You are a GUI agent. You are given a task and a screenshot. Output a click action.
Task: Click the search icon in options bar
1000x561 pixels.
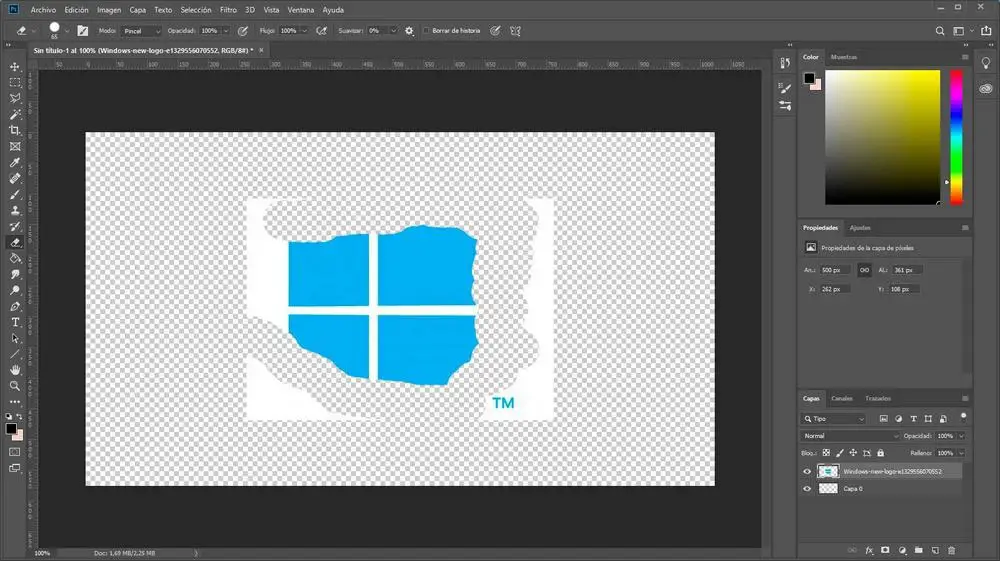pyautogui.click(x=939, y=31)
